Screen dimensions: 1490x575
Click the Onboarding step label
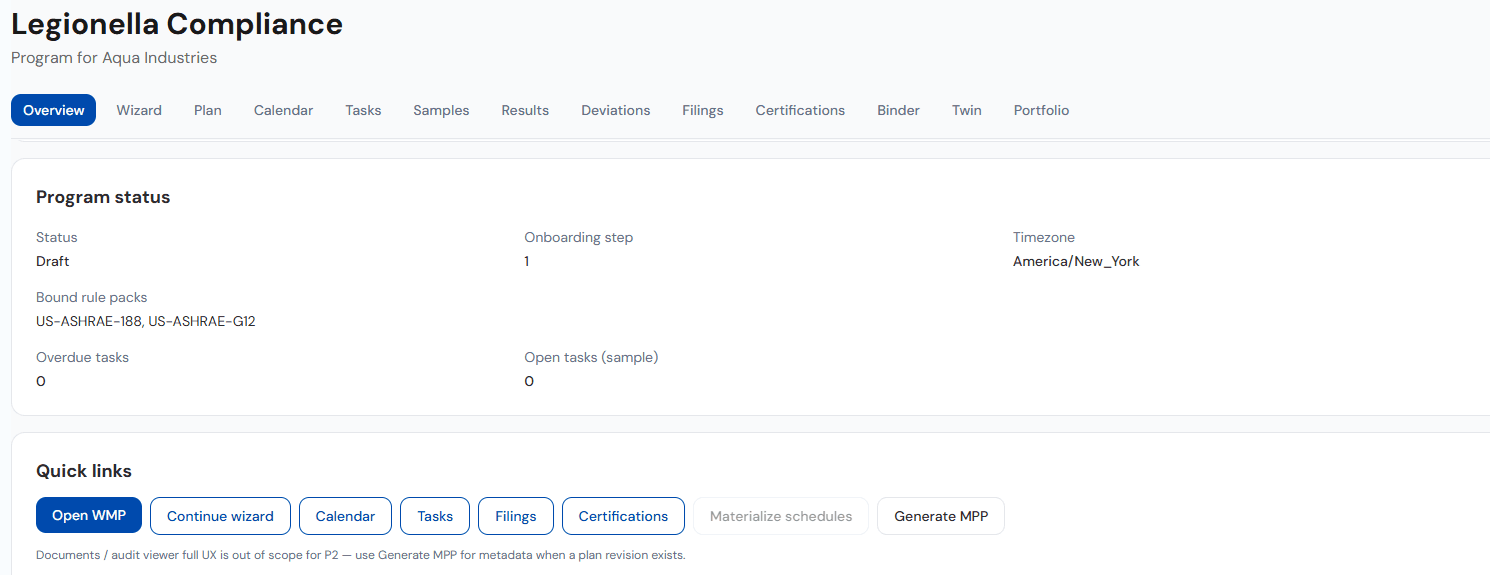coord(579,238)
